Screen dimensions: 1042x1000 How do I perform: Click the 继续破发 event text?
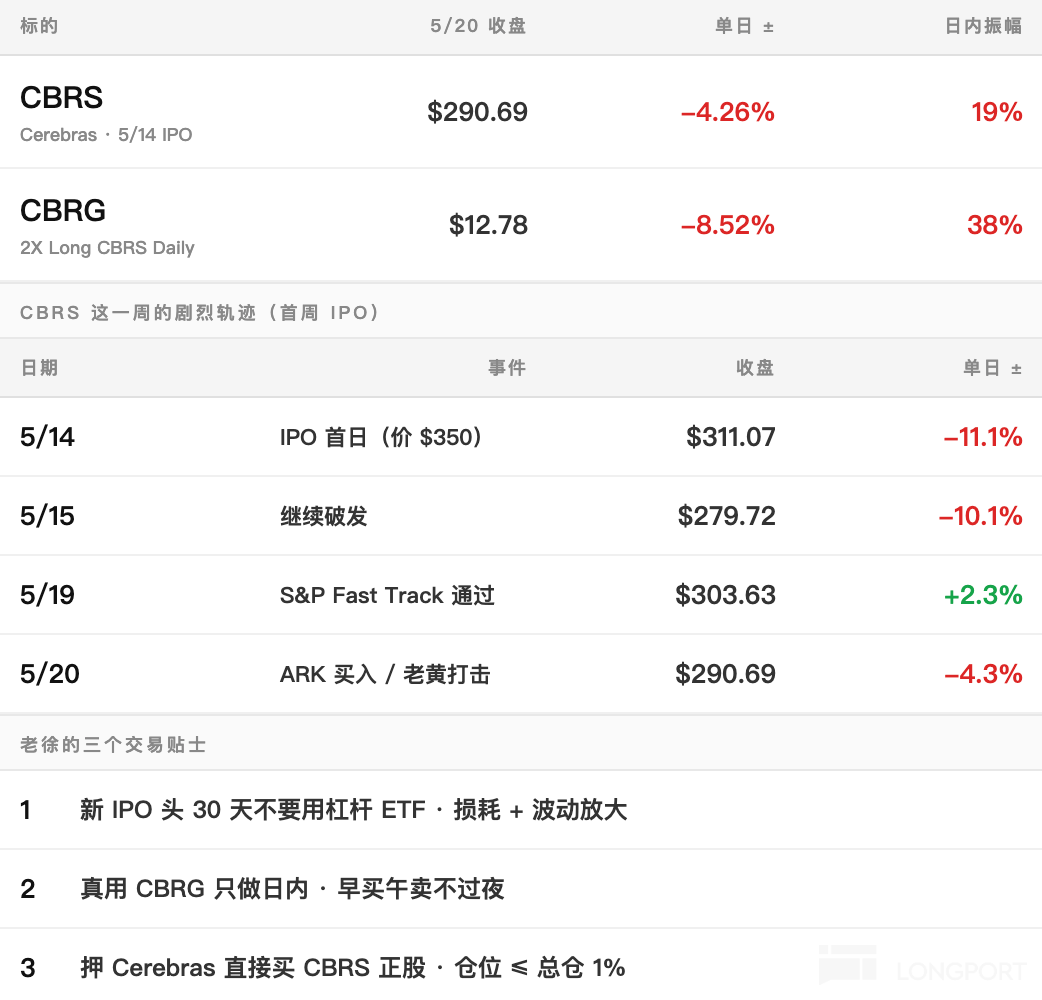[x=324, y=516]
